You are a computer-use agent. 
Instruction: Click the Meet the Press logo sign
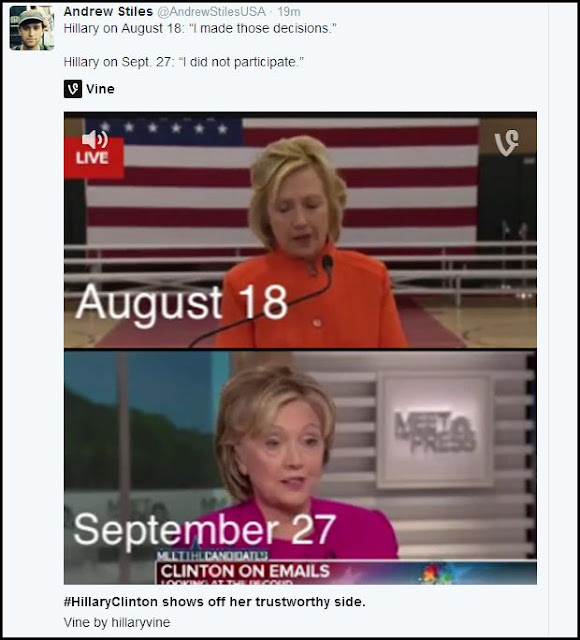[x=435, y=431]
